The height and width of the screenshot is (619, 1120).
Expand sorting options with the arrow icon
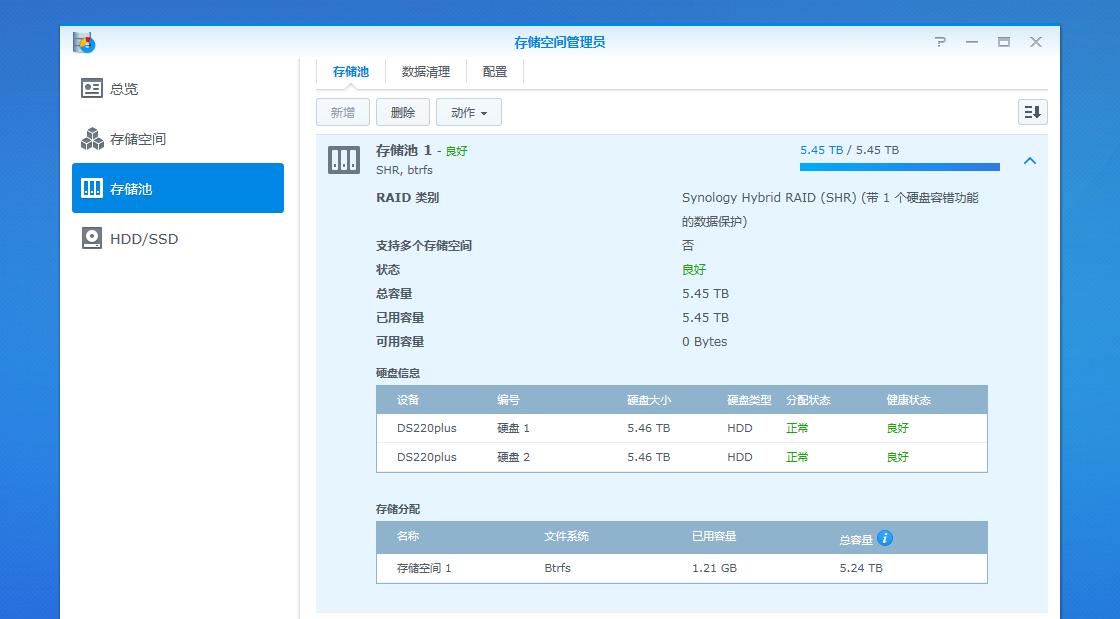click(1032, 112)
